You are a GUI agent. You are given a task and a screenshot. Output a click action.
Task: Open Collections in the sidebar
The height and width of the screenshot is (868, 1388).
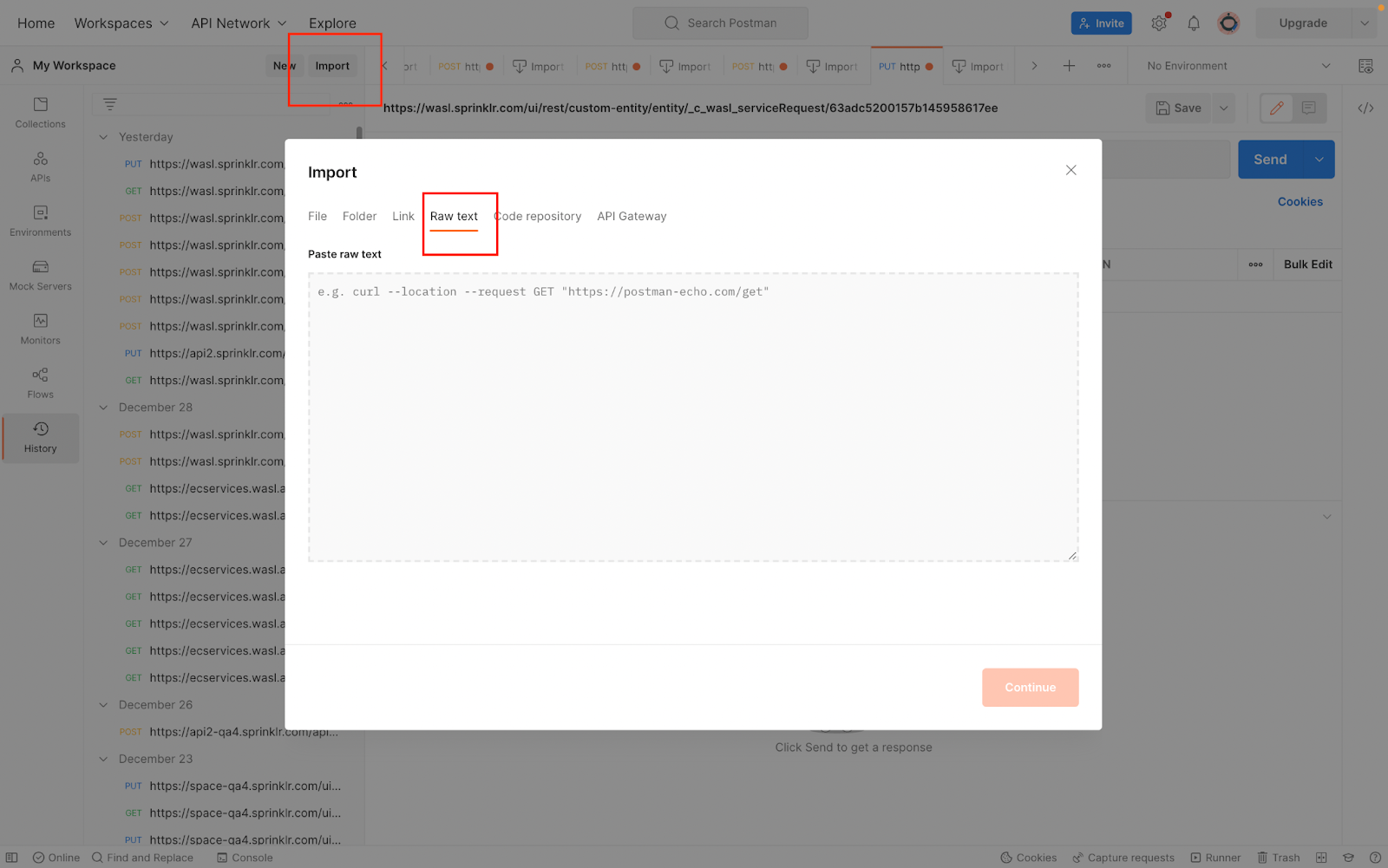click(40, 113)
